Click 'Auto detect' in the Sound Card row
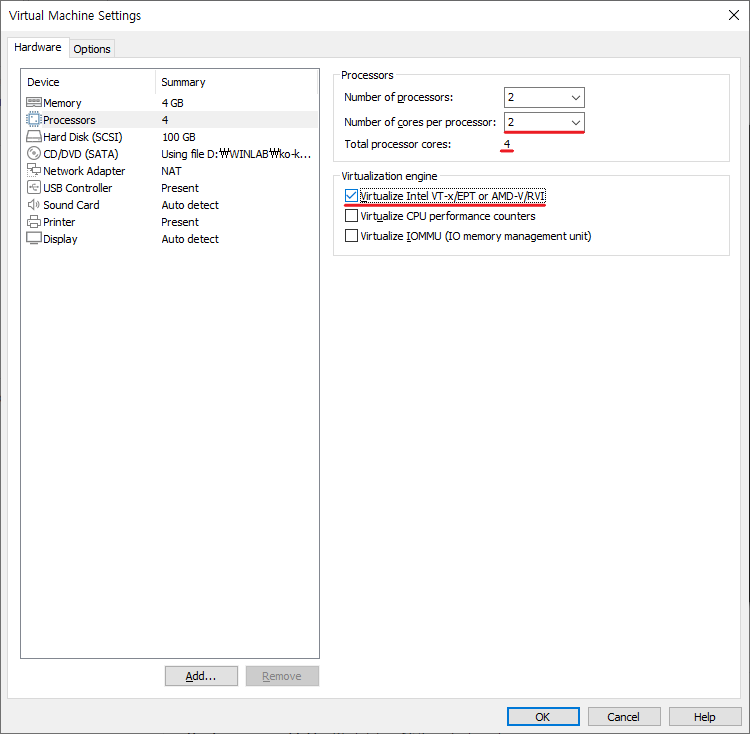 point(190,205)
